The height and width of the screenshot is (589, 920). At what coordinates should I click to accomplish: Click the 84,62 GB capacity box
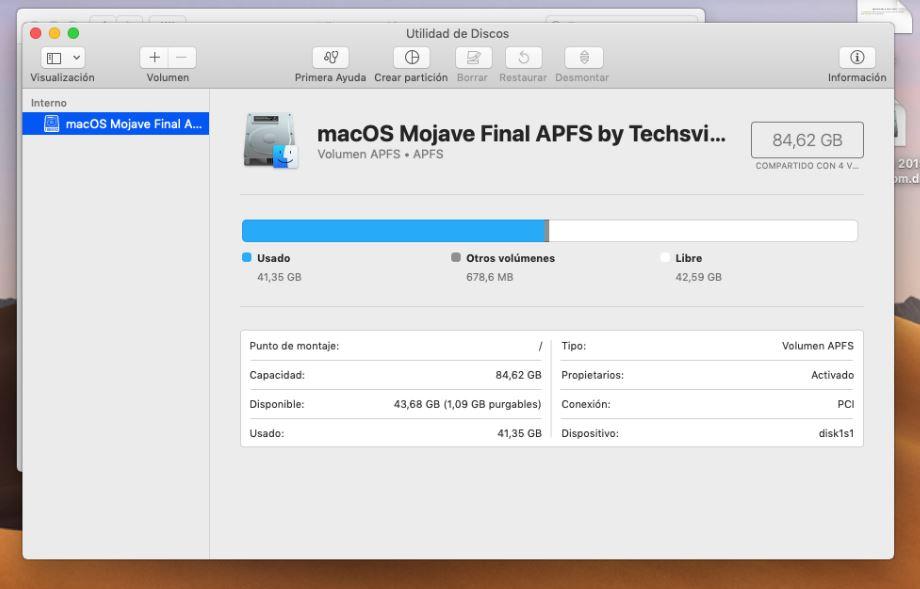click(x=807, y=140)
